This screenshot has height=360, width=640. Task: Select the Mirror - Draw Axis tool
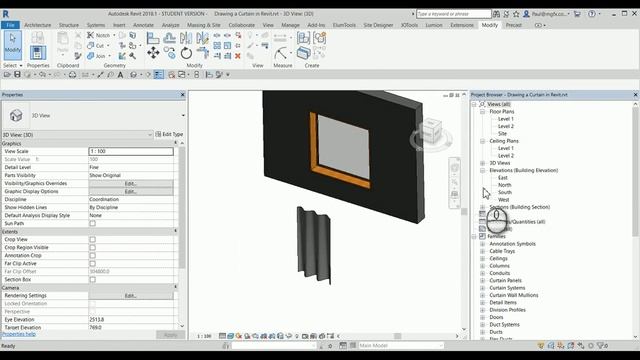202,38
